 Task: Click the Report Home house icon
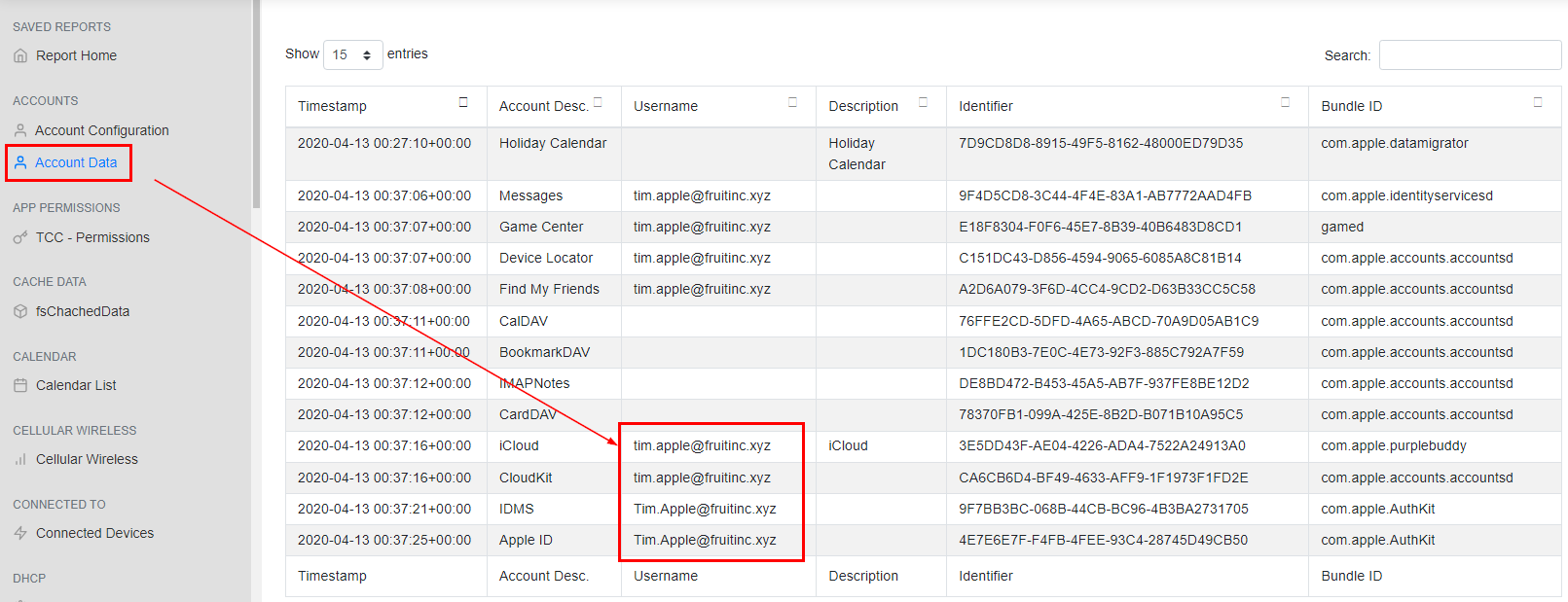tap(20, 56)
